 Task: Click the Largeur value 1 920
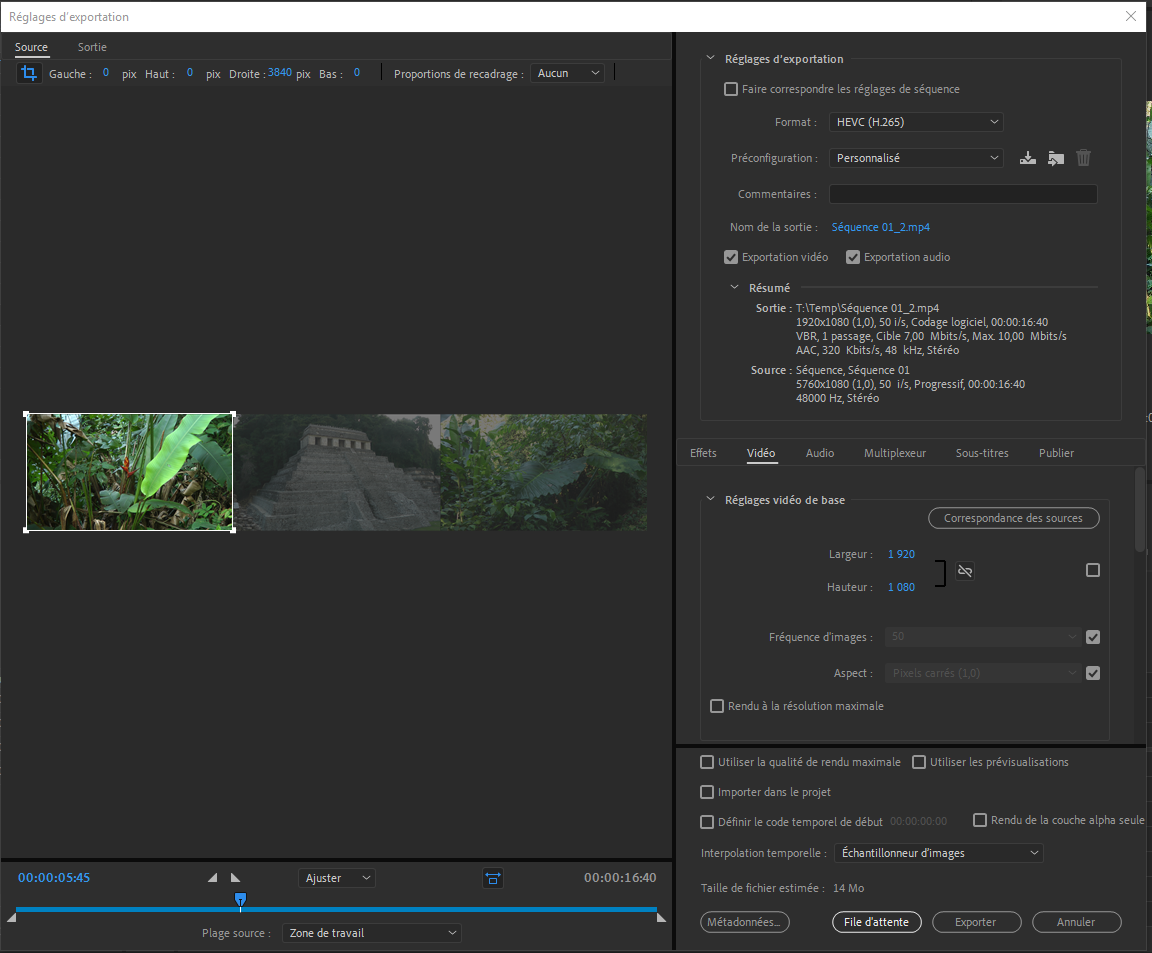901,554
